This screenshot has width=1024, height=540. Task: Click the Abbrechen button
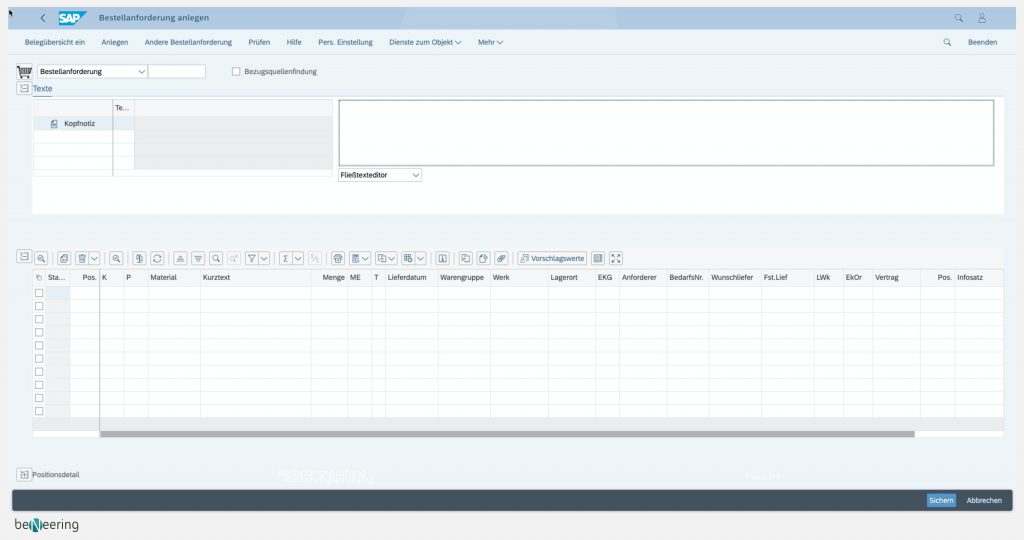[x=984, y=500]
